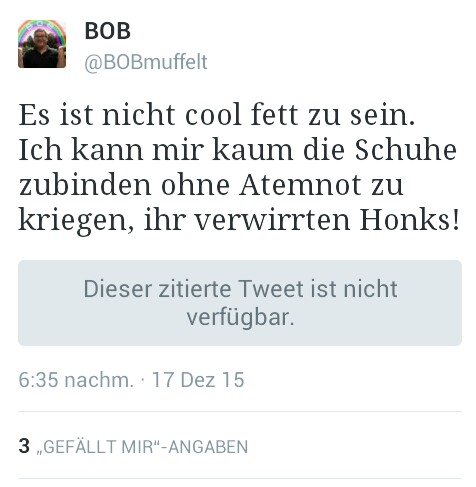Select the word 'Schuhe' in the tweet
This screenshot has width=476, height=487.
click(405, 150)
